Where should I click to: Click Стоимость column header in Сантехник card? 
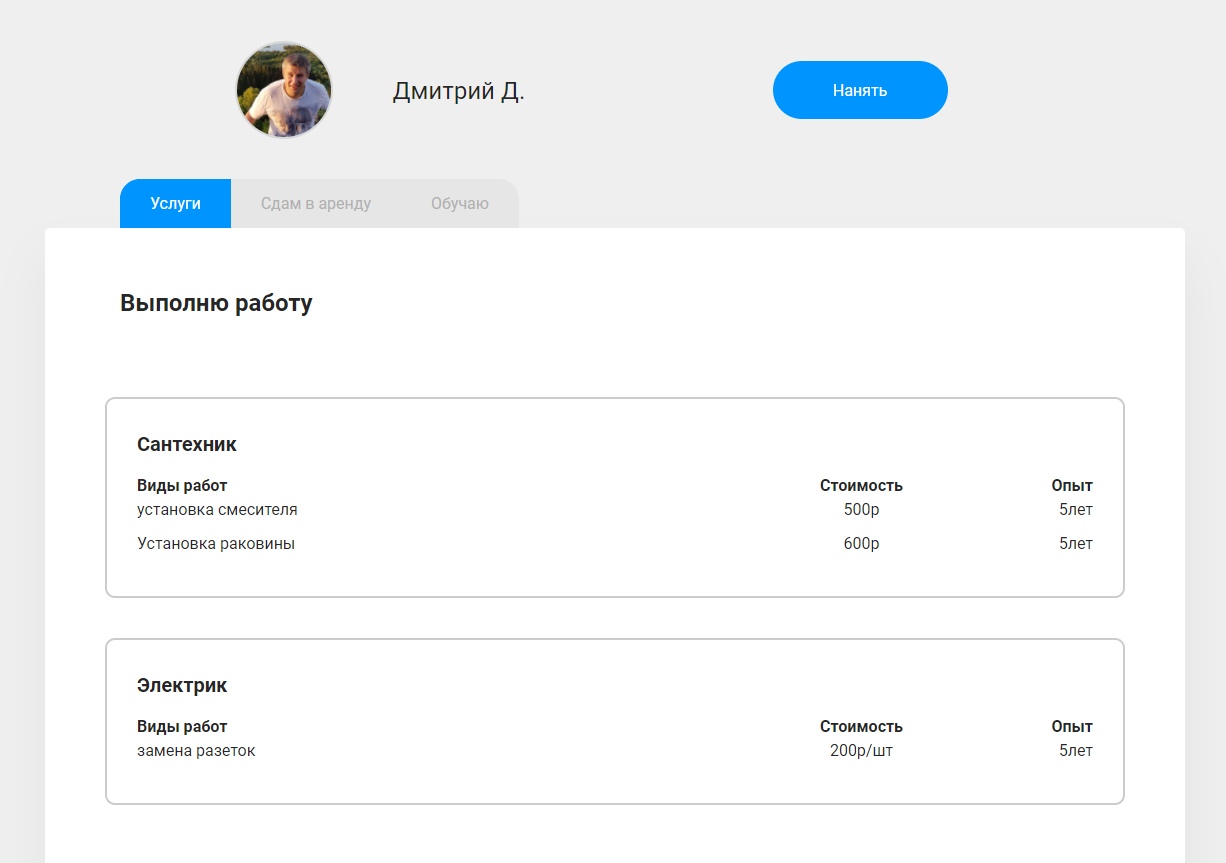point(861,486)
